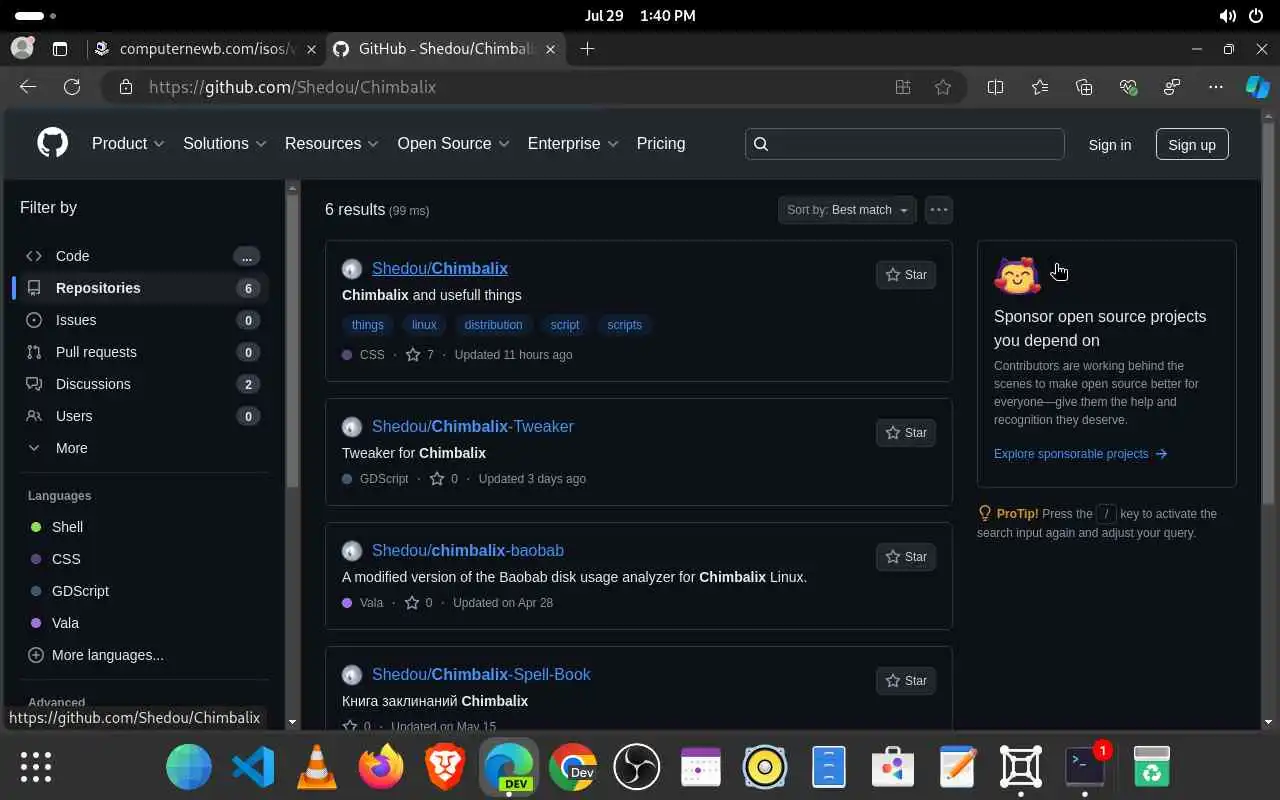The width and height of the screenshot is (1280, 800).
Task: Open the browser collections icon
Action: [1084, 87]
